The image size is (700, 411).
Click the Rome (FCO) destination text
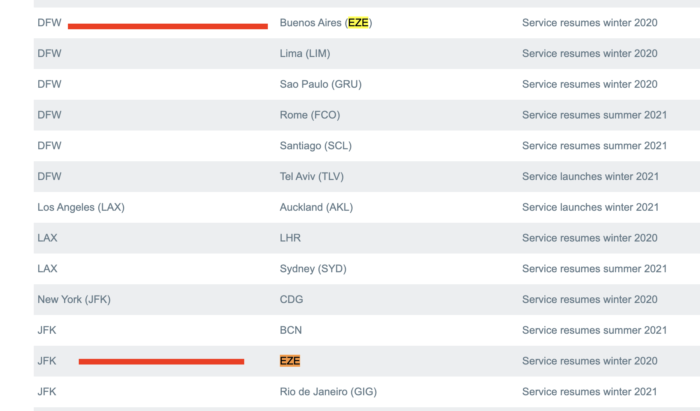[x=308, y=115]
